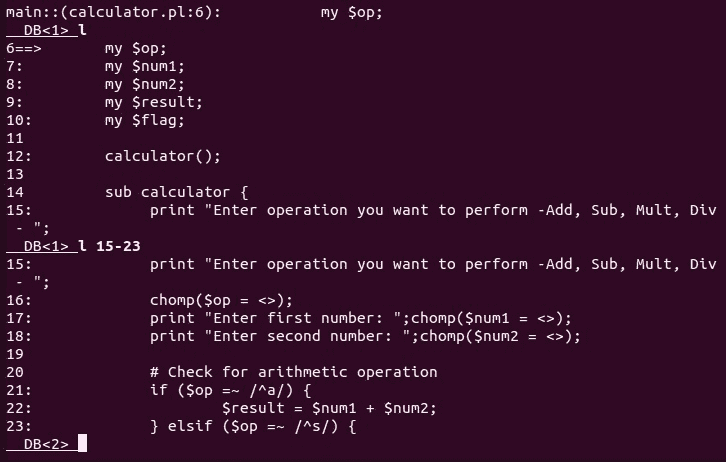The width and height of the screenshot is (726, 462).
Task: Click the current line marker 6==>
Action: pyautogui.click(x=23, y=48)
